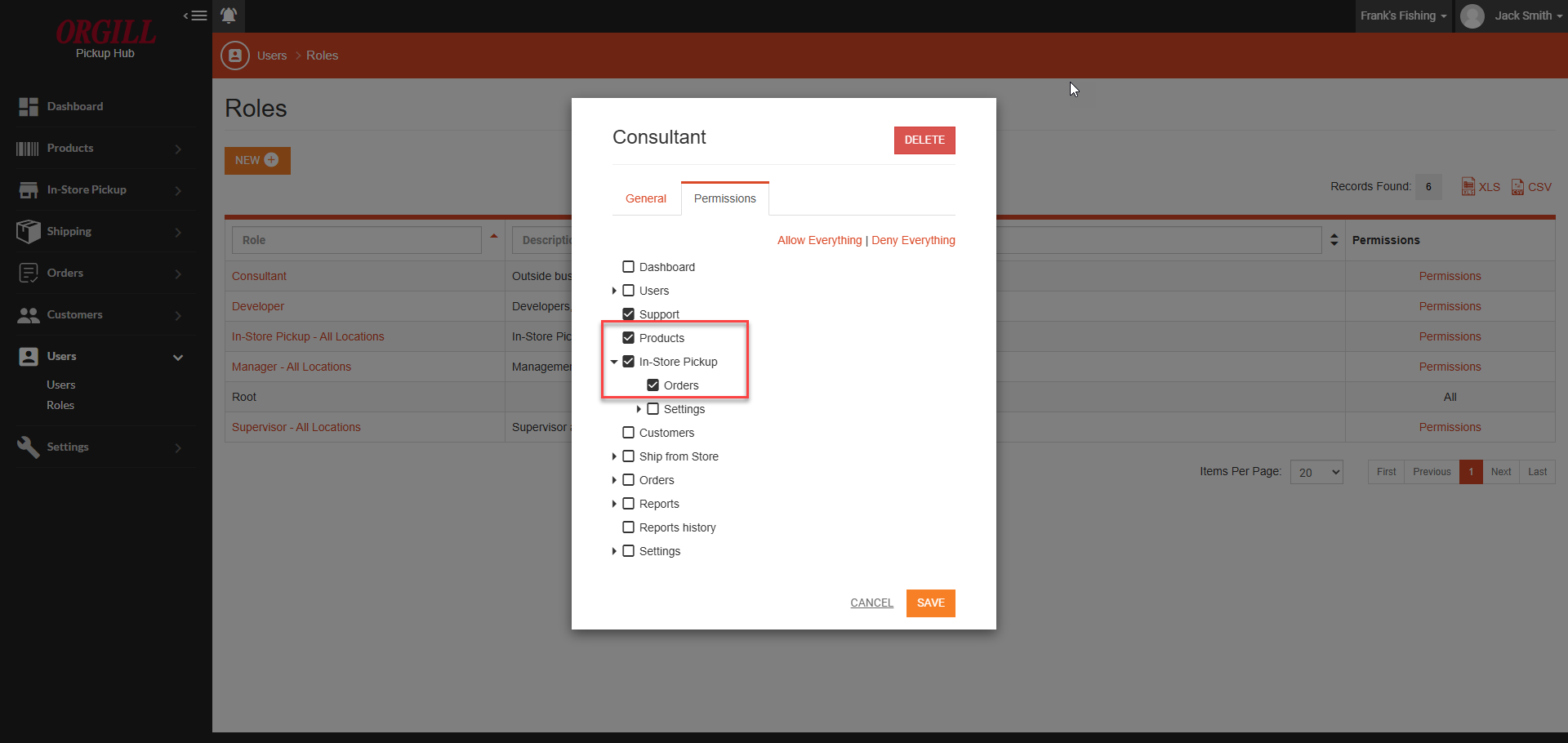Open Users submenu item in sidebar

coord(61,385)
